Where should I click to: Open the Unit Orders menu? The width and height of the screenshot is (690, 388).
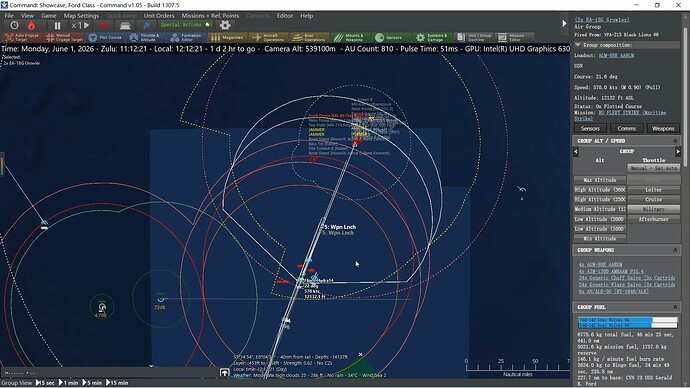click(159, 15)
